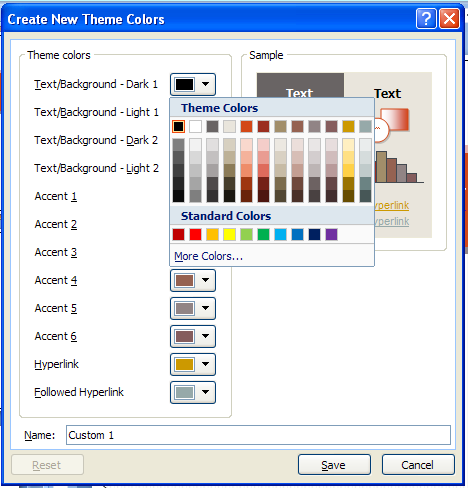Open the Followed Hyperlink color dropdown

click(x=193, y=392)
